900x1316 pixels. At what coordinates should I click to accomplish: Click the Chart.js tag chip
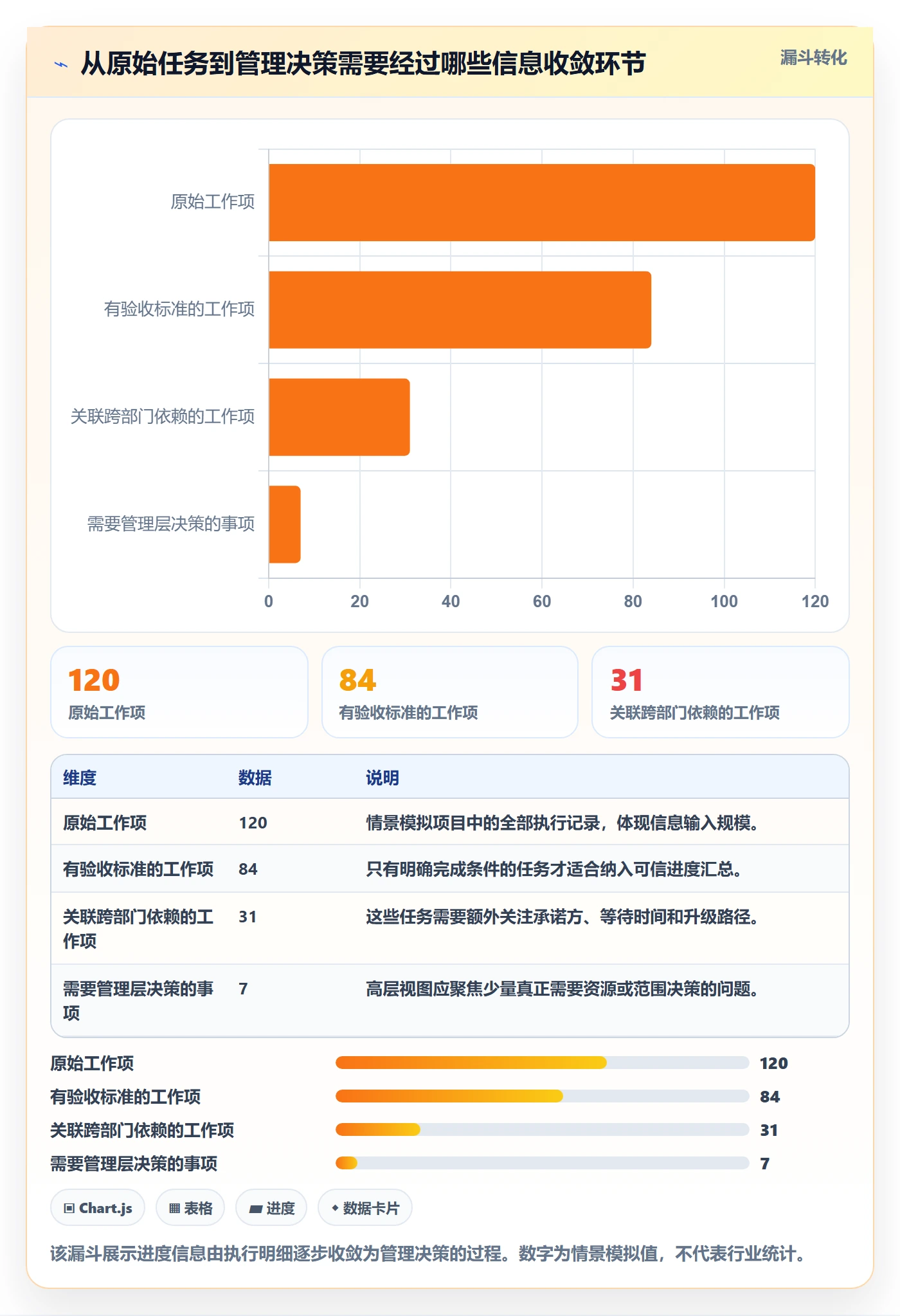[98, 1208]
